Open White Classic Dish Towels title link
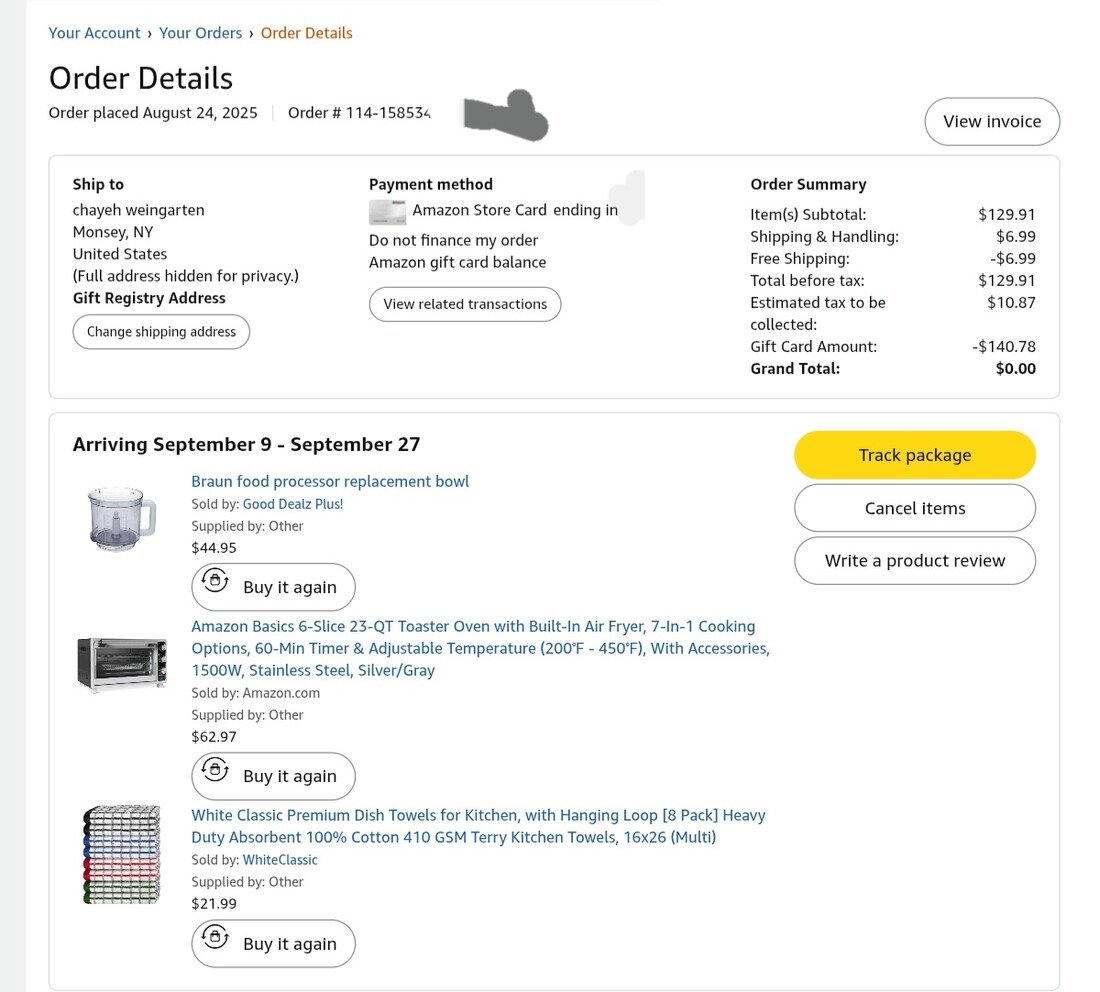1100x992 pixels. [478, 826]
